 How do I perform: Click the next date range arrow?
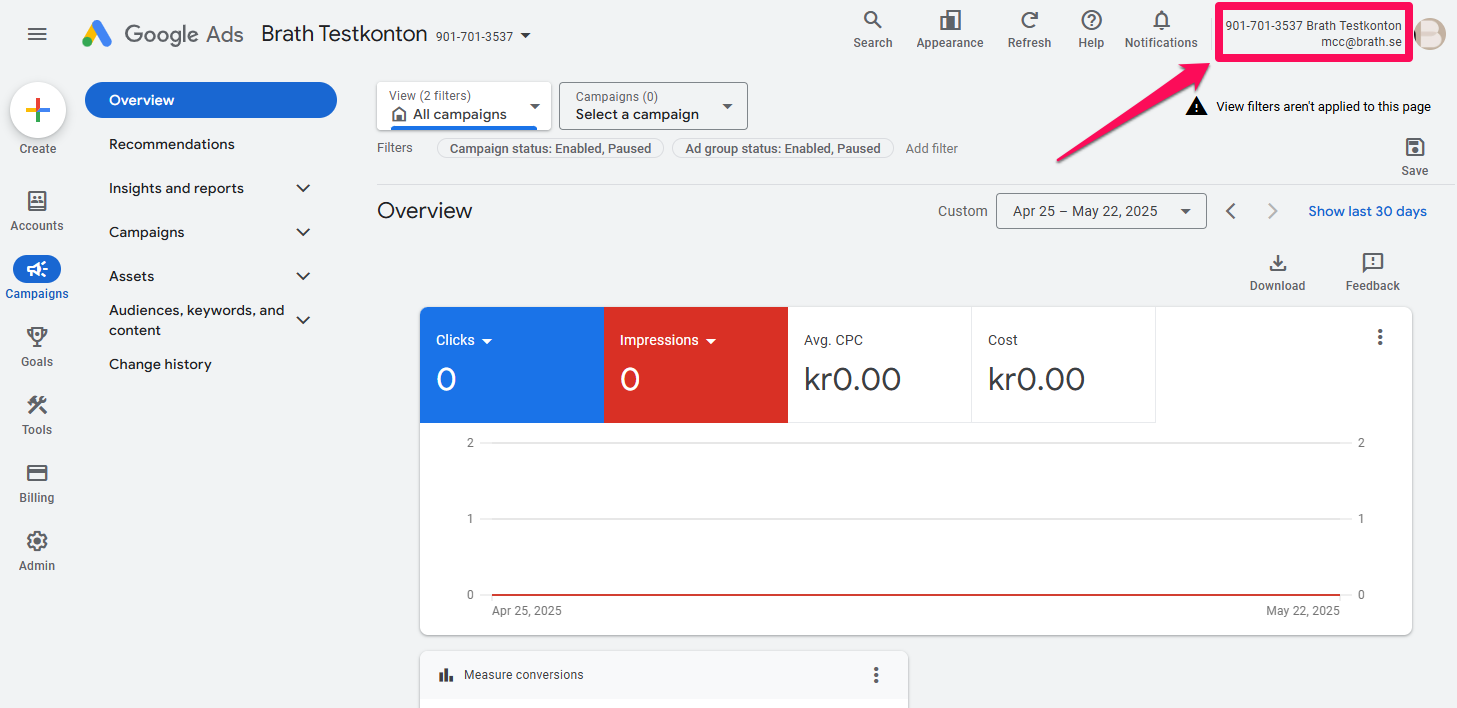1272,211
